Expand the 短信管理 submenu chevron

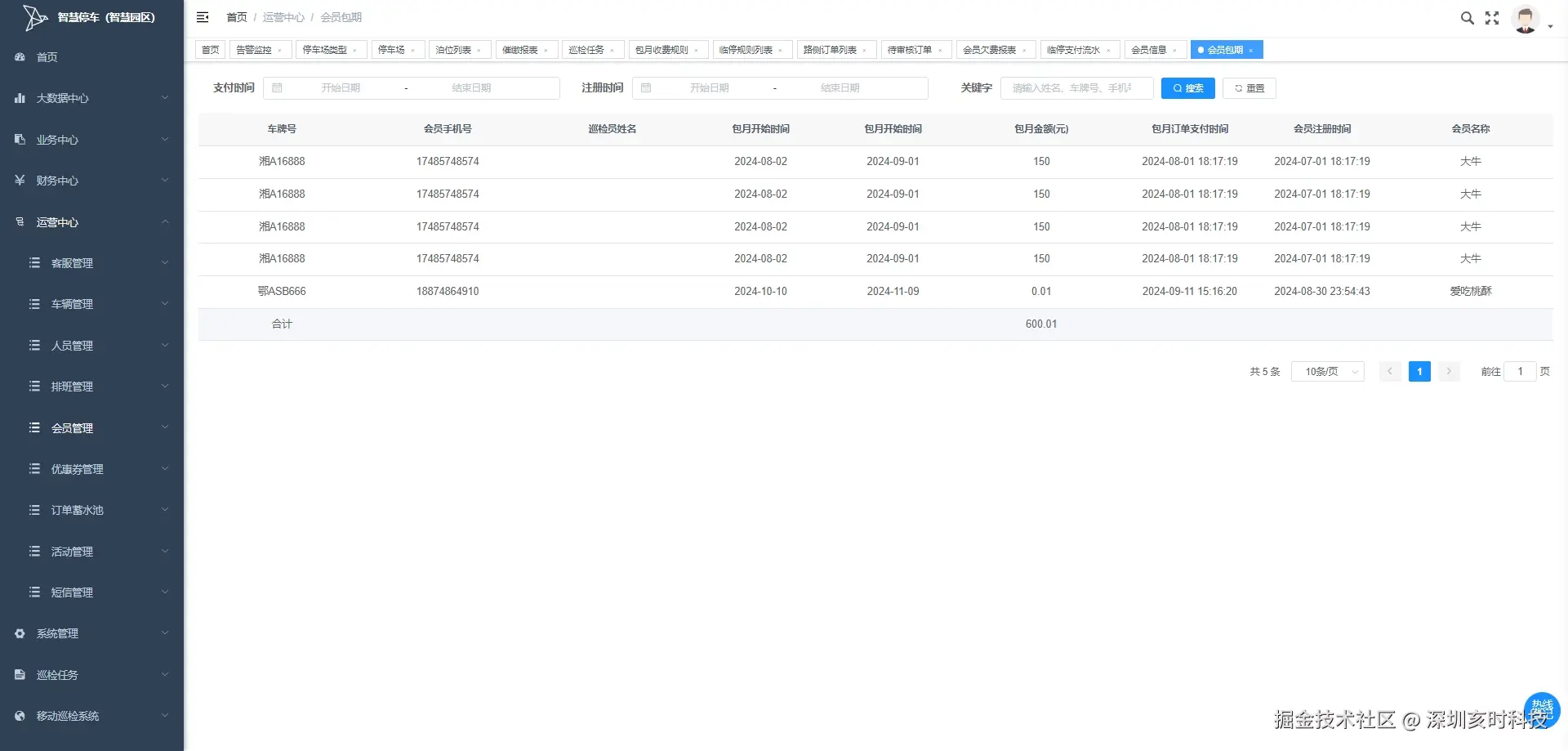(165, 592)
